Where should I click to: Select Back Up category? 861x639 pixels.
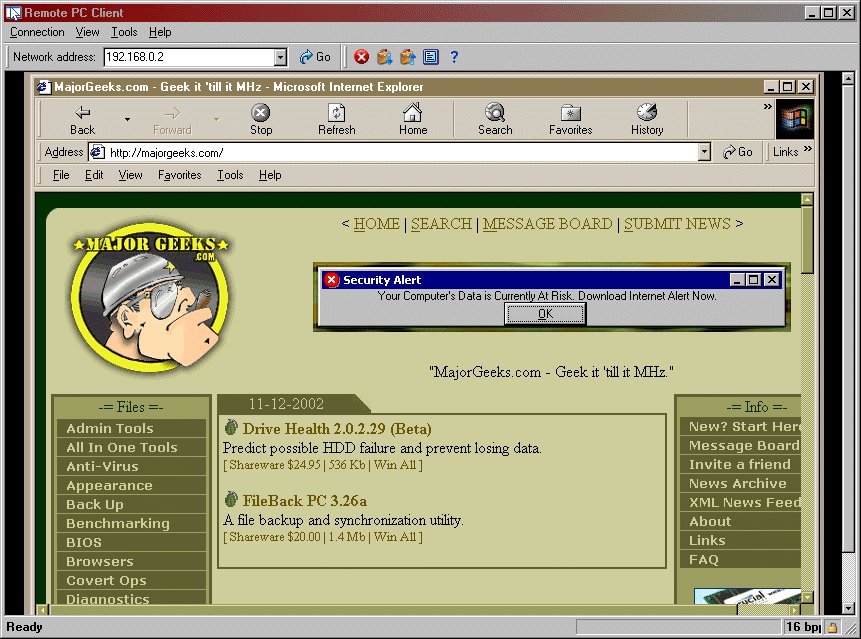pos(131,505)
